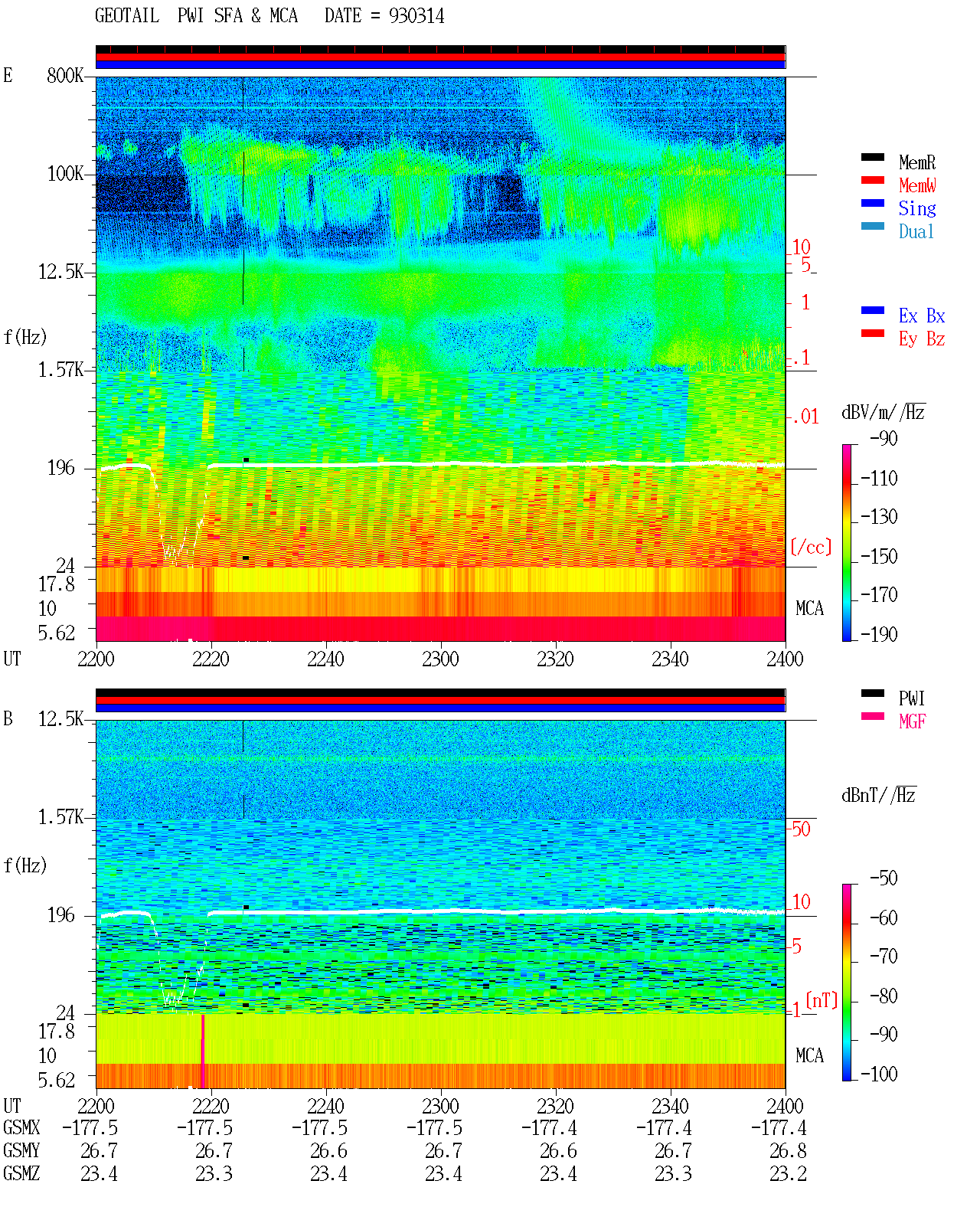Click the GSMZ value '23.2'

(x=788, y=1174)
